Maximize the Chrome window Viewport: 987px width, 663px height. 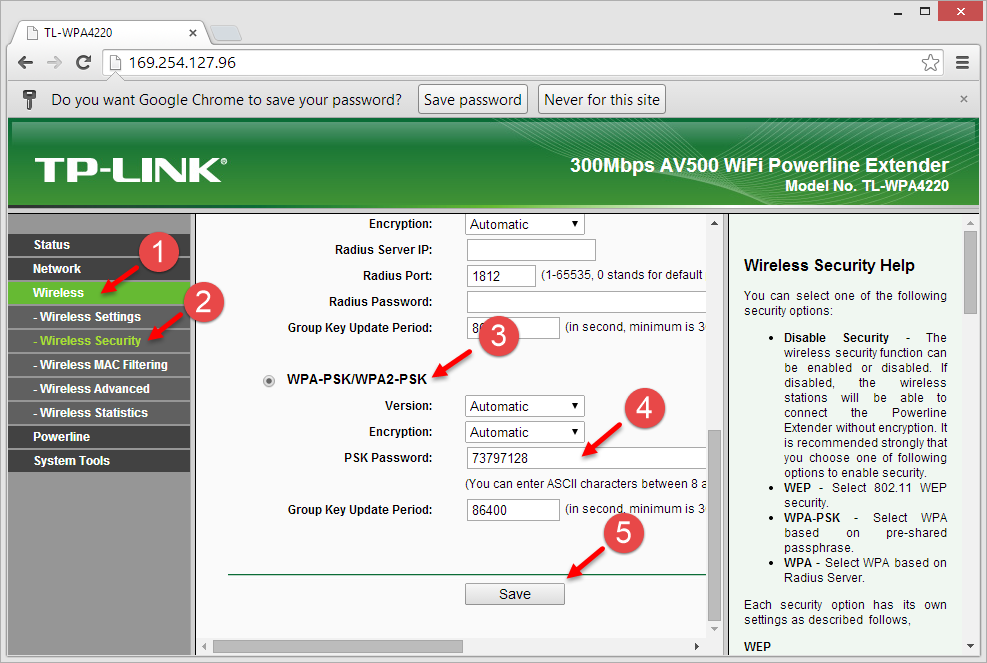click(925, 11)
